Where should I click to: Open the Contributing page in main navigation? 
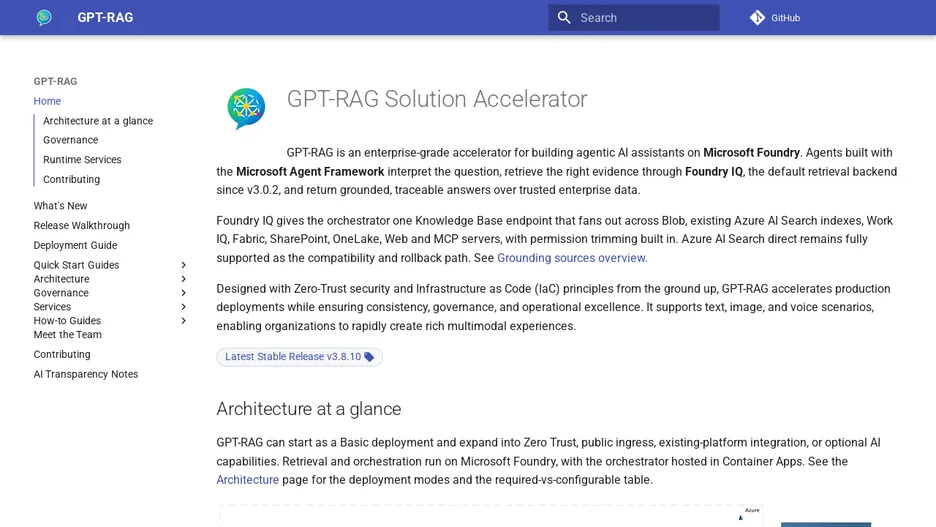click(x=62, y=355)
